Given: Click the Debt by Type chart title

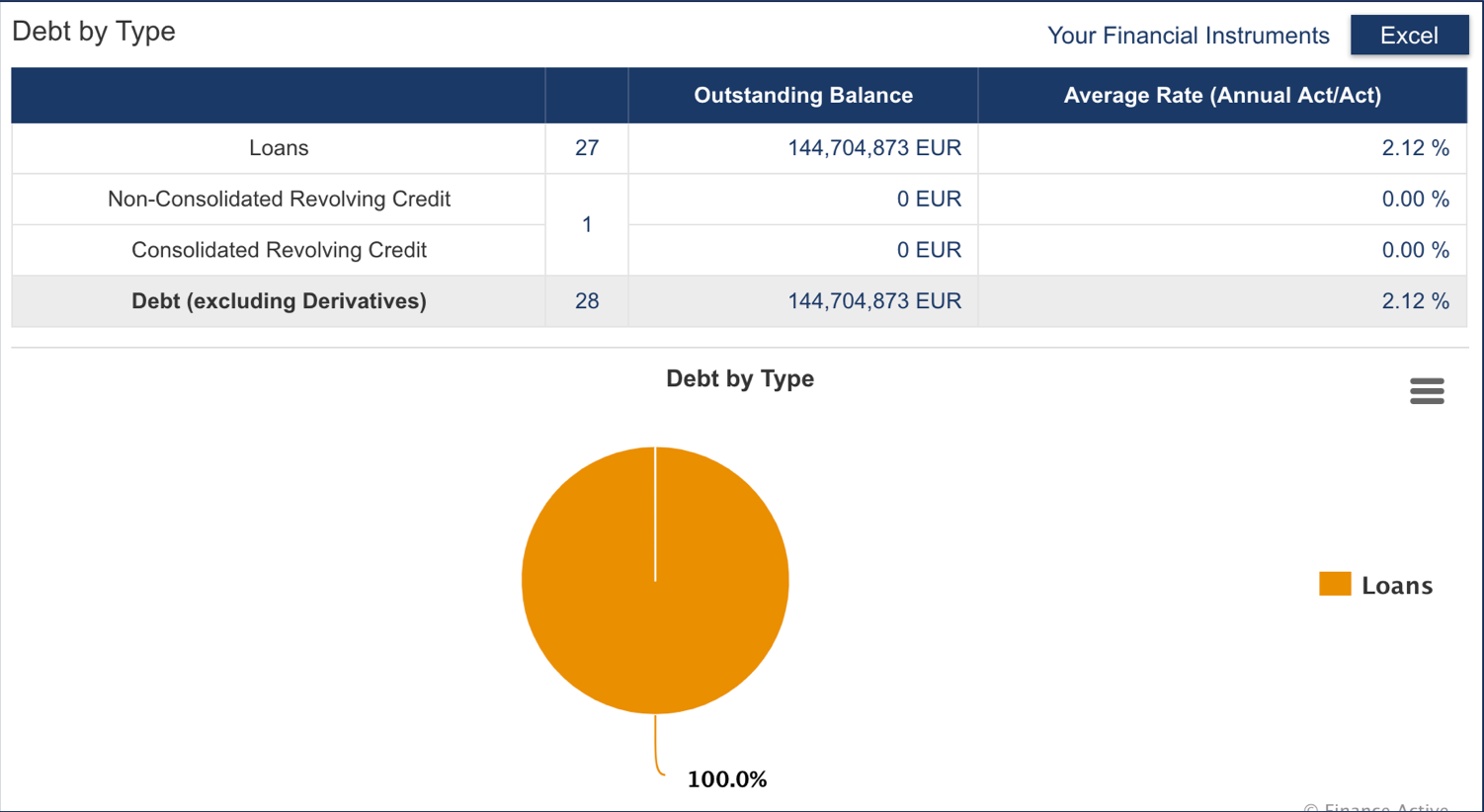Looking at the screenshot, I should (740, 378).
